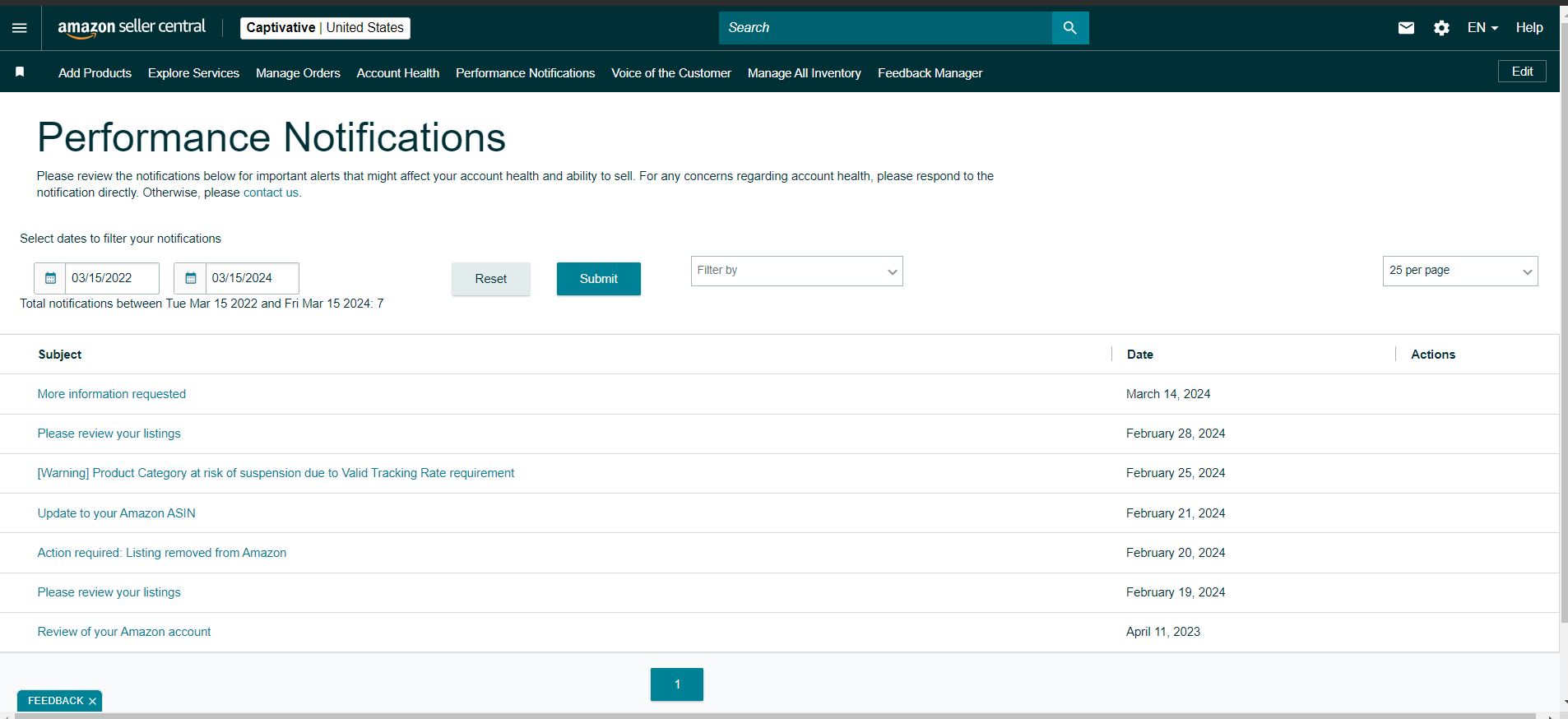Click the Edit favorites bar button
This screenshot has width=1568, height=719.
[1522, 72]
